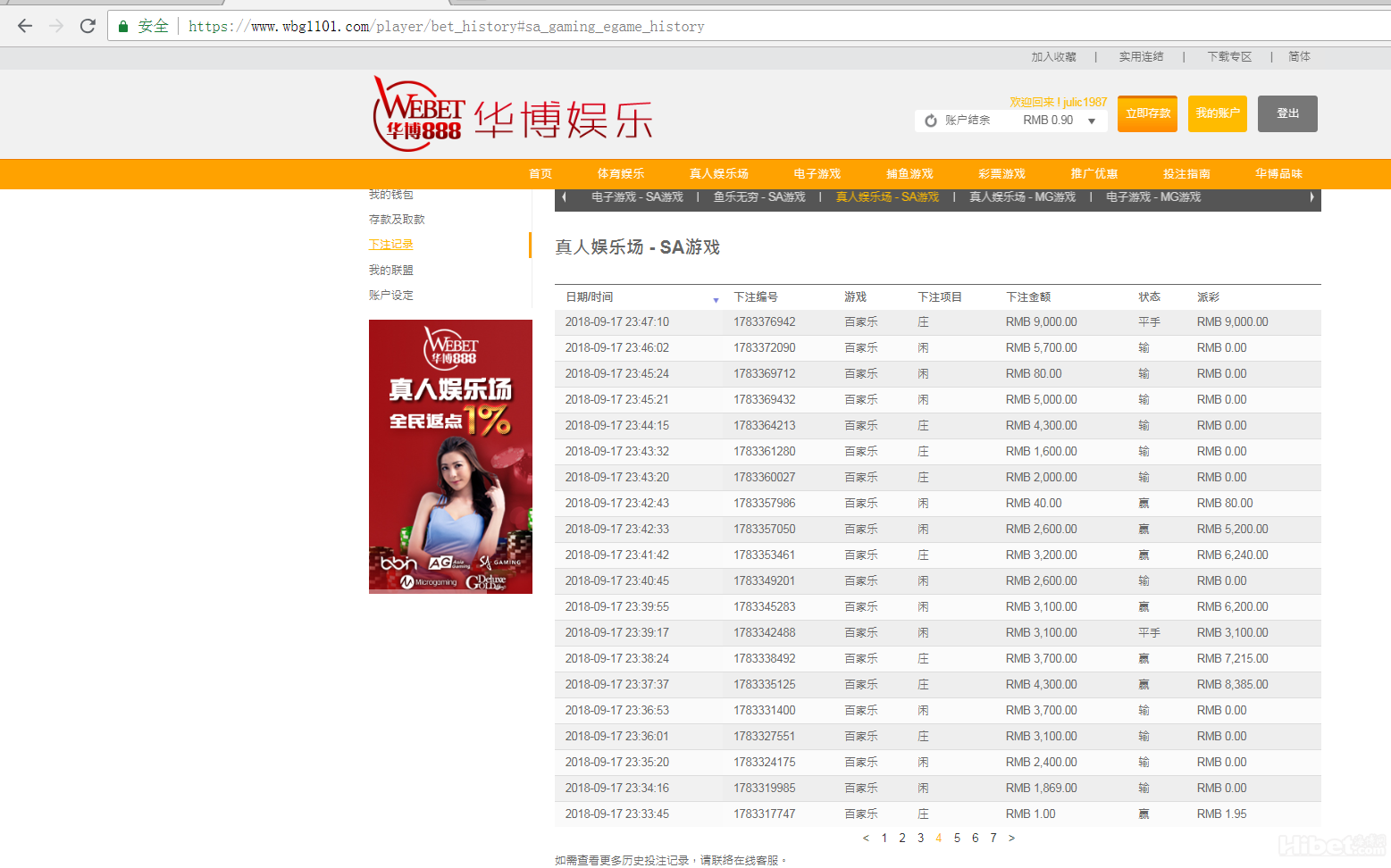
Task: Switch to 真人娱乐场 - MG游戏 tab
Action: (x=1022, y=197)
